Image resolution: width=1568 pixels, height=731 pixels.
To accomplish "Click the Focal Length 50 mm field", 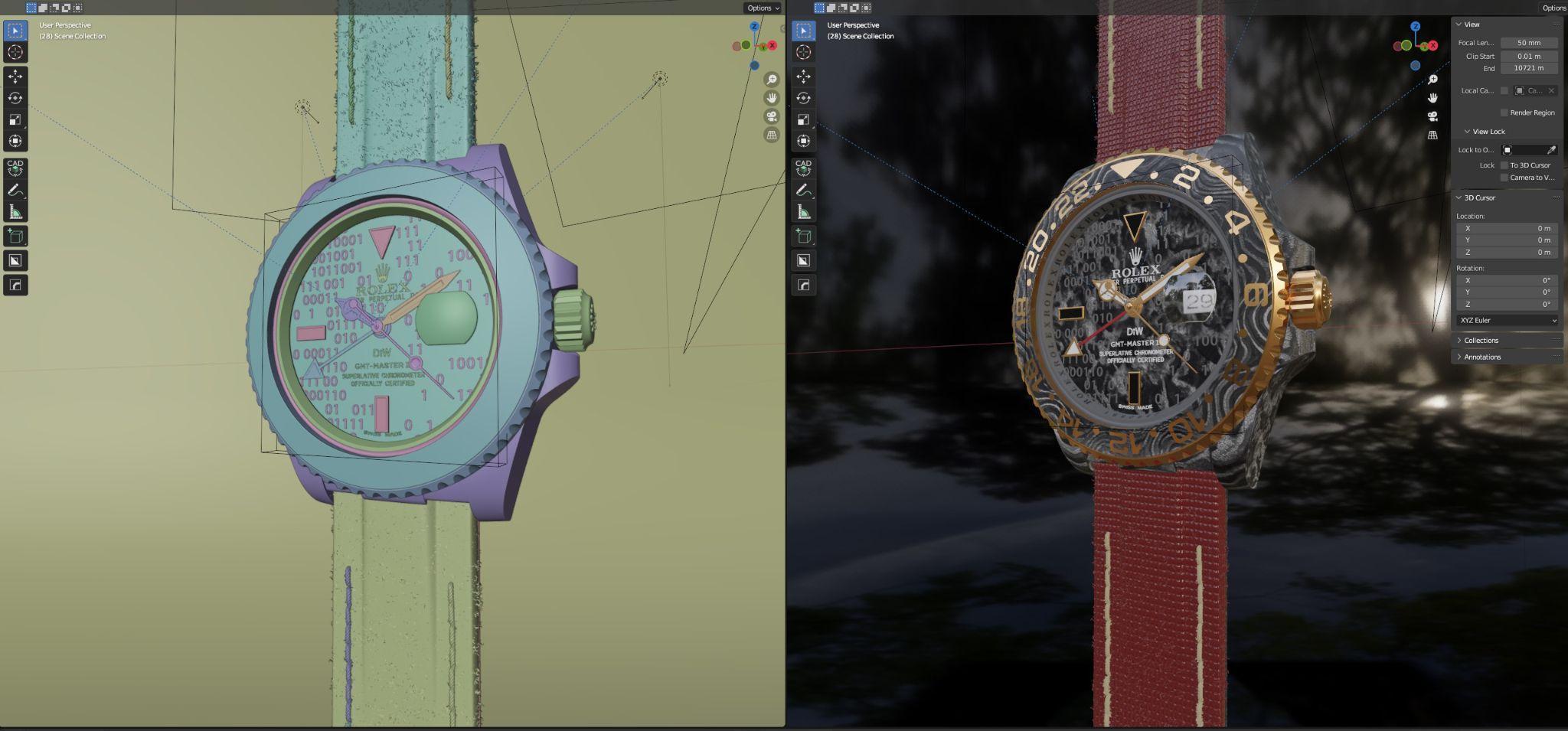I will (1529, 43).
